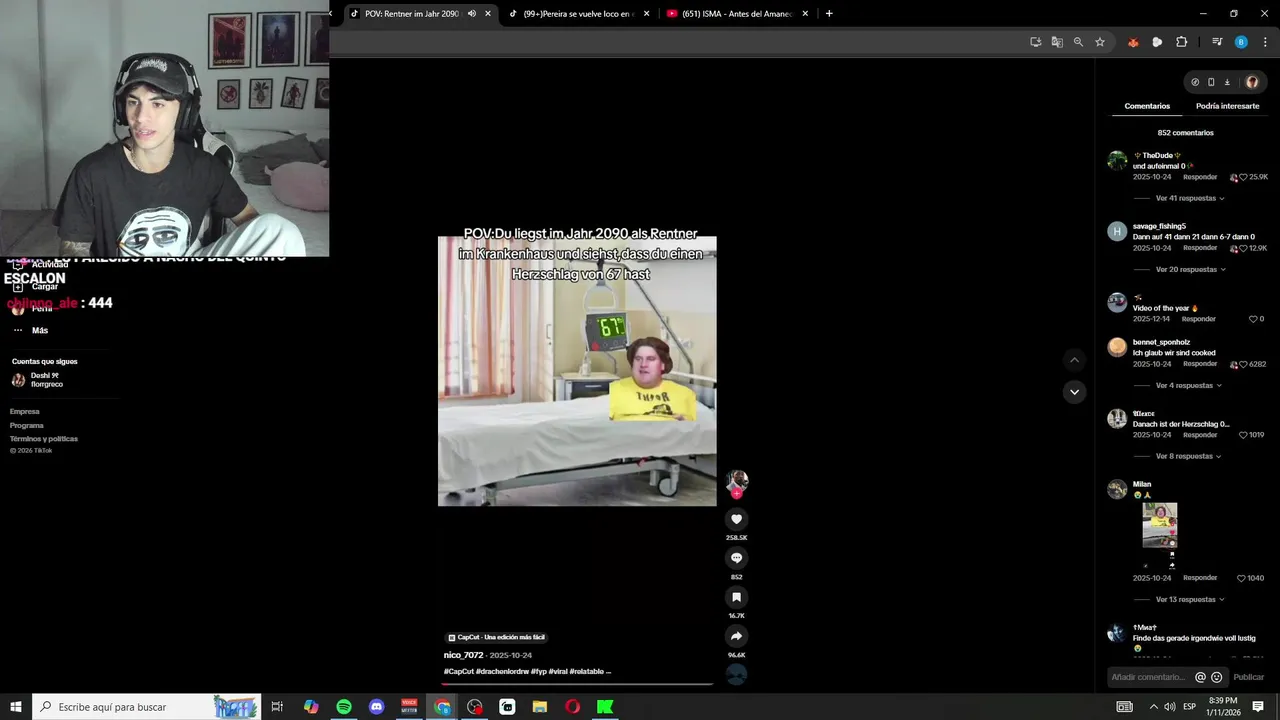
Task: Go to previous video with up chevron
Action: point(1074,360)
